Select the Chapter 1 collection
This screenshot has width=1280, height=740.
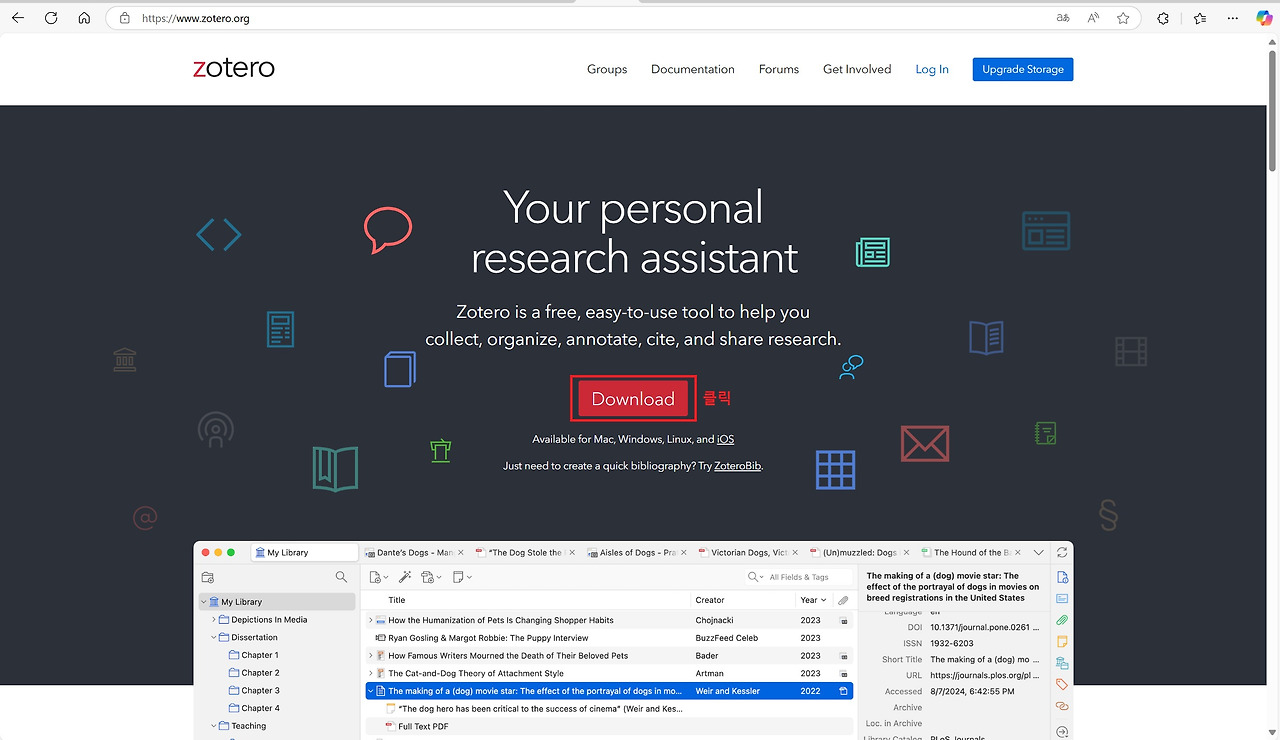[x=260, y=655]
